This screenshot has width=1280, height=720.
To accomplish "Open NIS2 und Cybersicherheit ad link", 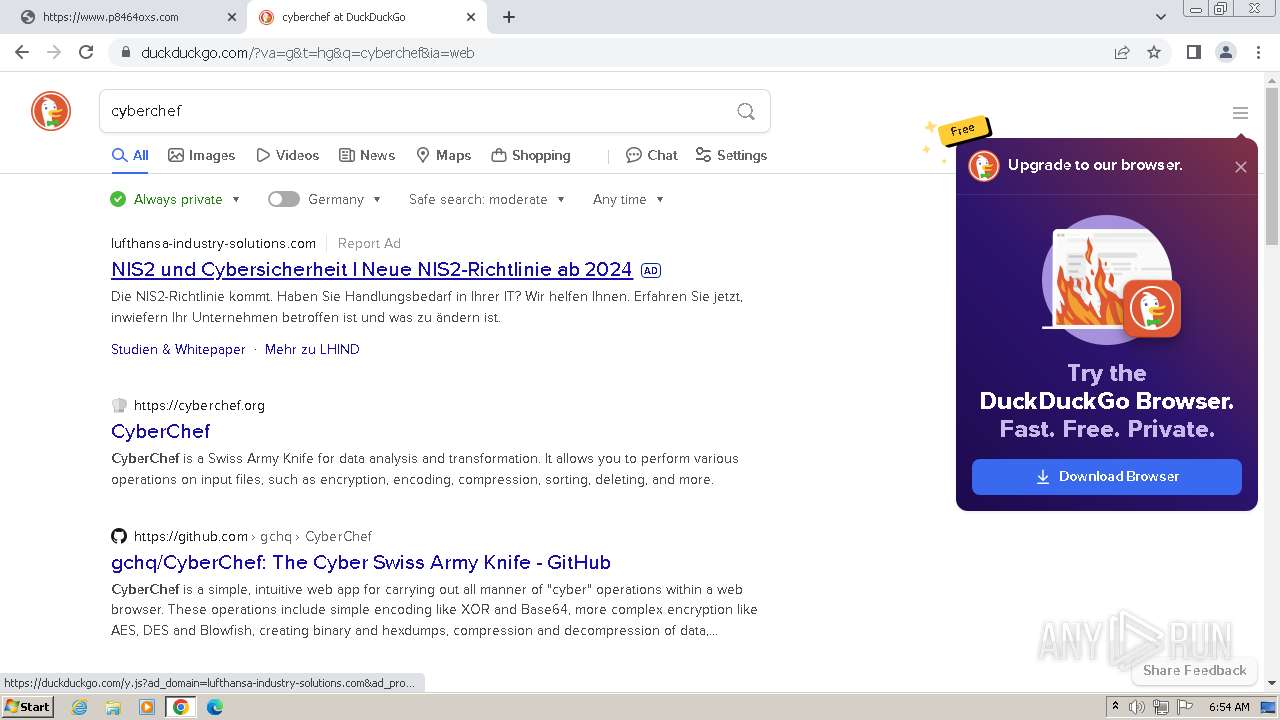I will coord(371,270).
